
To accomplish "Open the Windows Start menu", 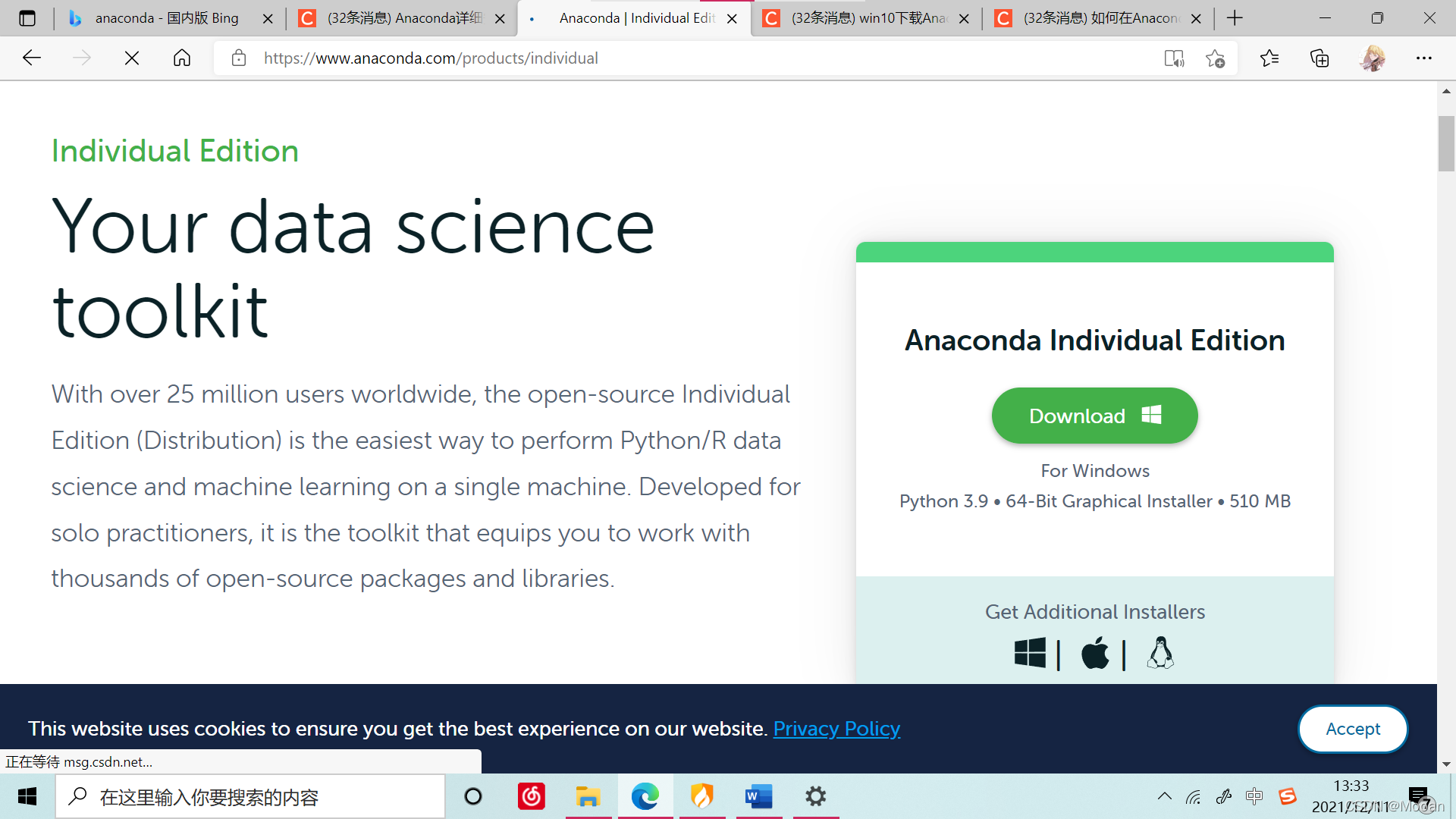I will point(27,796).
